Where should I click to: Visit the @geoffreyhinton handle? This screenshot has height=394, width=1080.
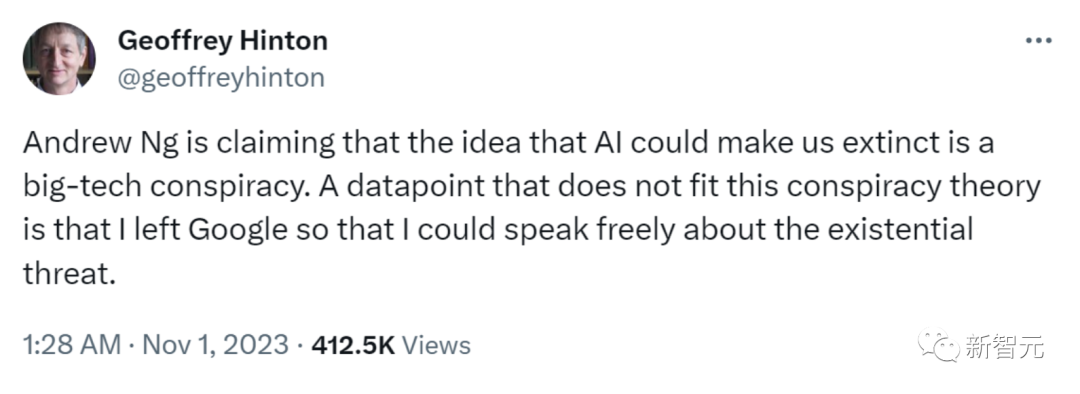[x=221, y=78]
